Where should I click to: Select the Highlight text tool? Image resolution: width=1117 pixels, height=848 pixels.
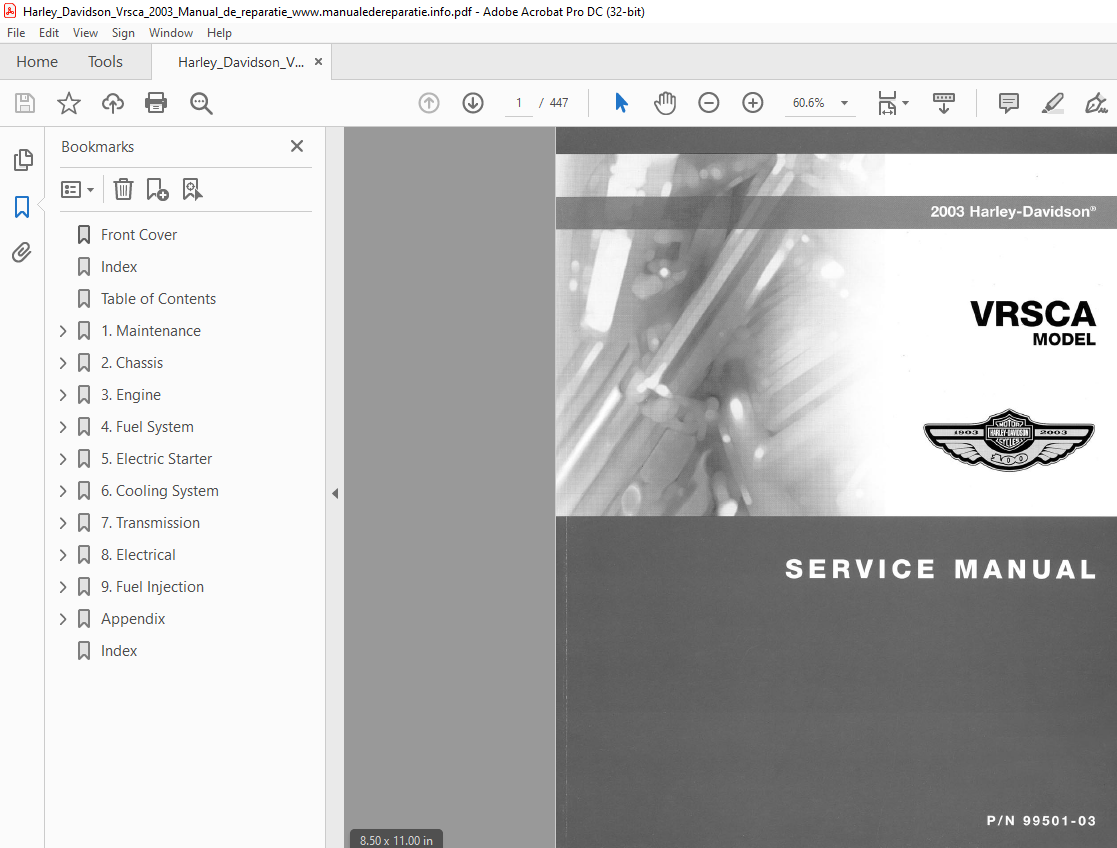[1053, 103]
